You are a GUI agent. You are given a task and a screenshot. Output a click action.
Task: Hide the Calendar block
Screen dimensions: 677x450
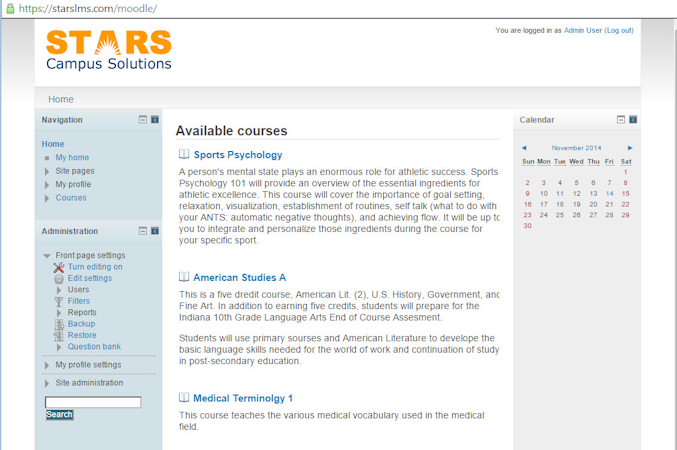621,120
